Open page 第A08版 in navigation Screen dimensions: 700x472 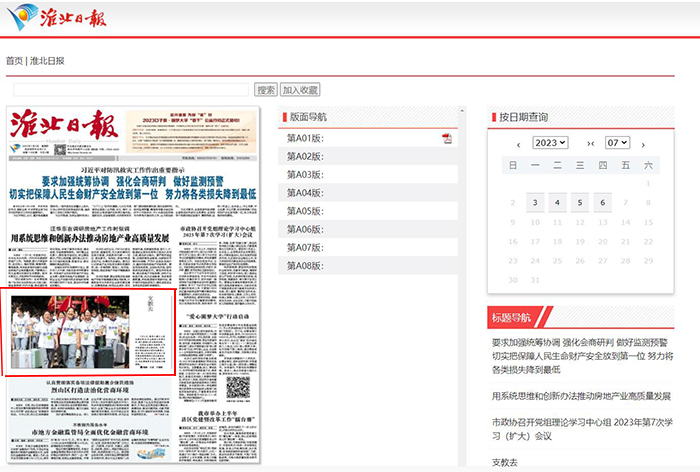click(x=304, y=265)
